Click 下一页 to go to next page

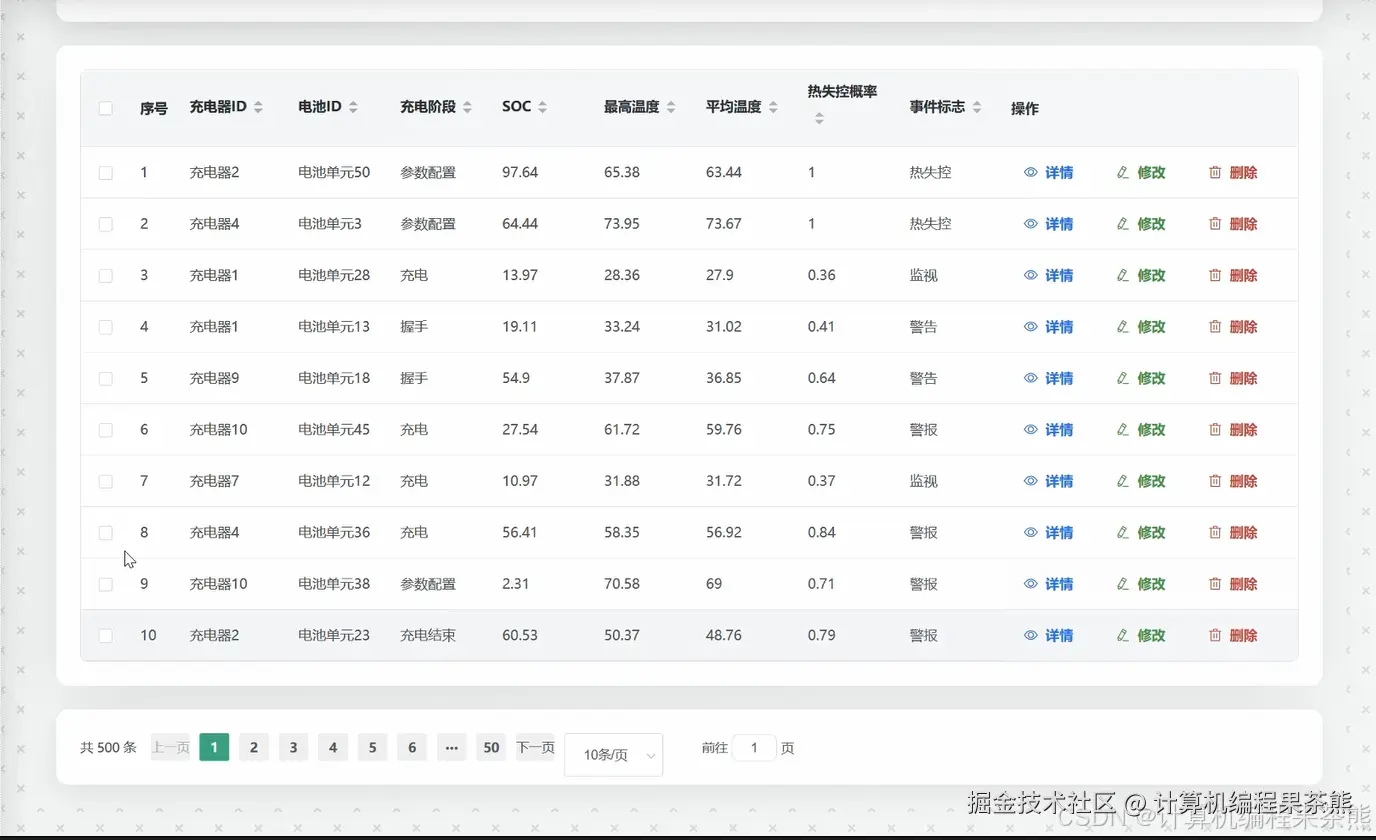point(534,747)
